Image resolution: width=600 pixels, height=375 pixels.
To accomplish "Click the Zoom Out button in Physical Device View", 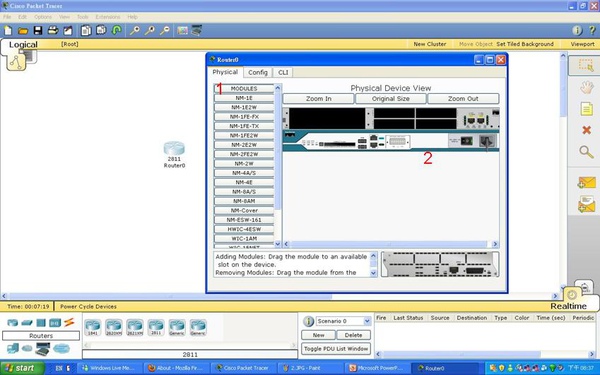I will coord(463,99).
